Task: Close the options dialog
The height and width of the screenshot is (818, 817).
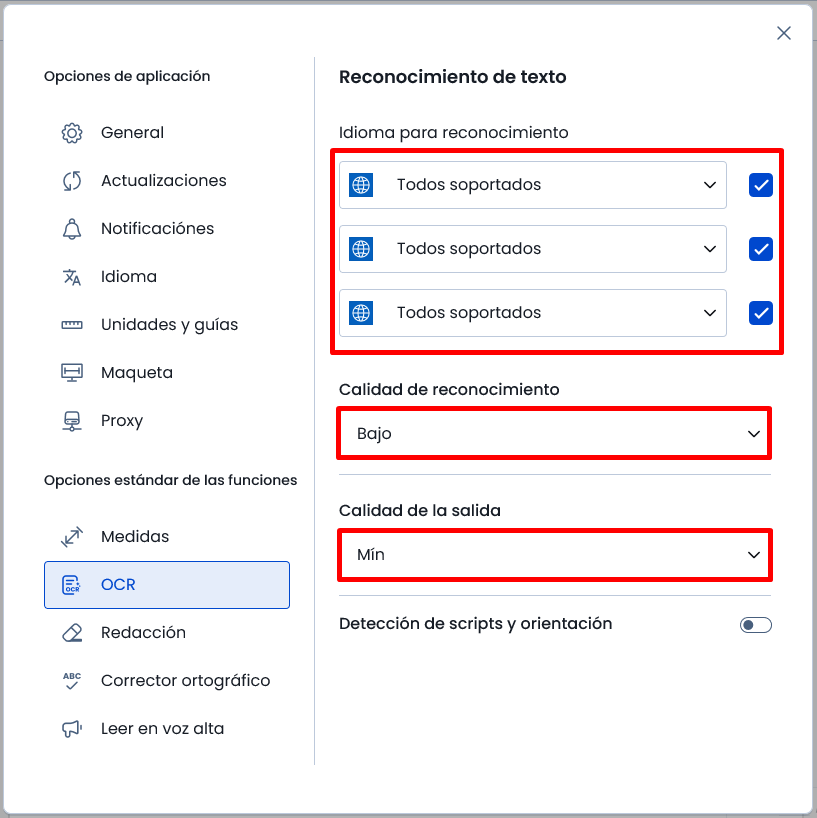Action: pos(784,33)
